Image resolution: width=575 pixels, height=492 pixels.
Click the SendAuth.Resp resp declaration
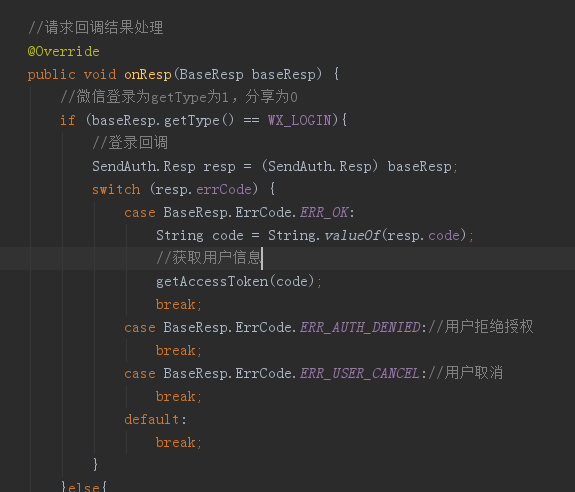164,166
